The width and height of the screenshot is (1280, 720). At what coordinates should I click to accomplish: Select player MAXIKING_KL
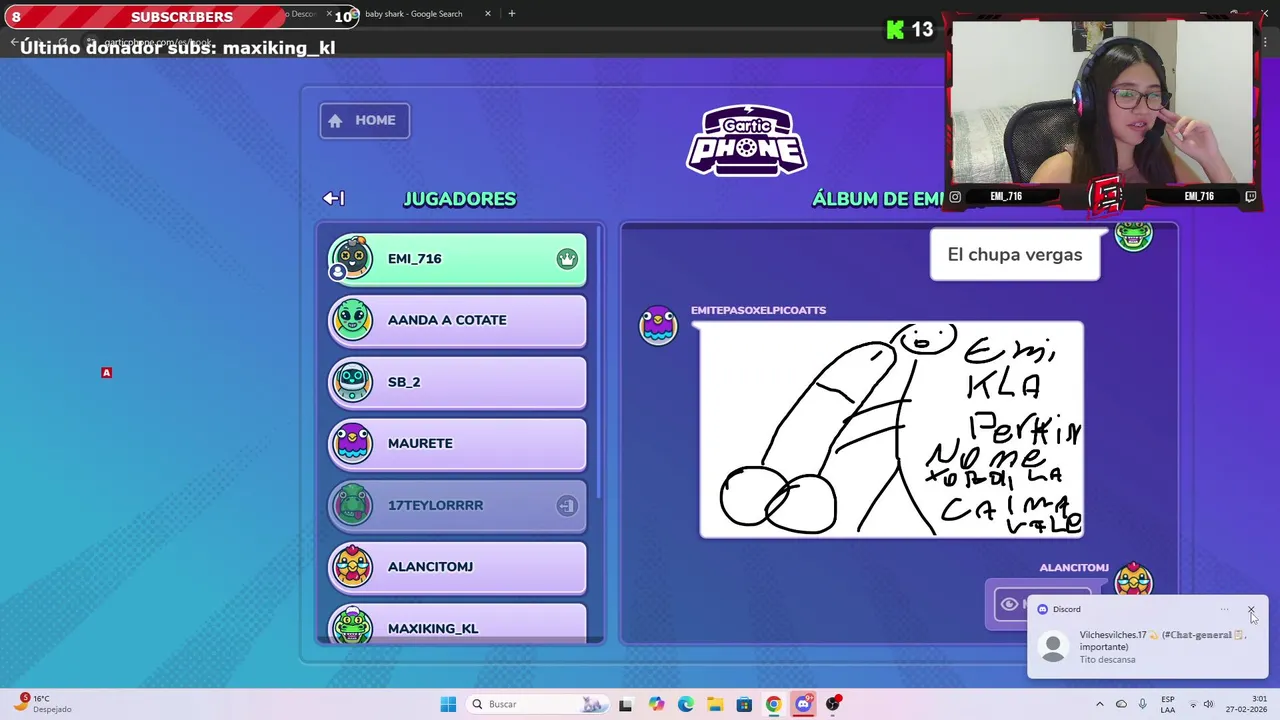click(x=457, y=623)
